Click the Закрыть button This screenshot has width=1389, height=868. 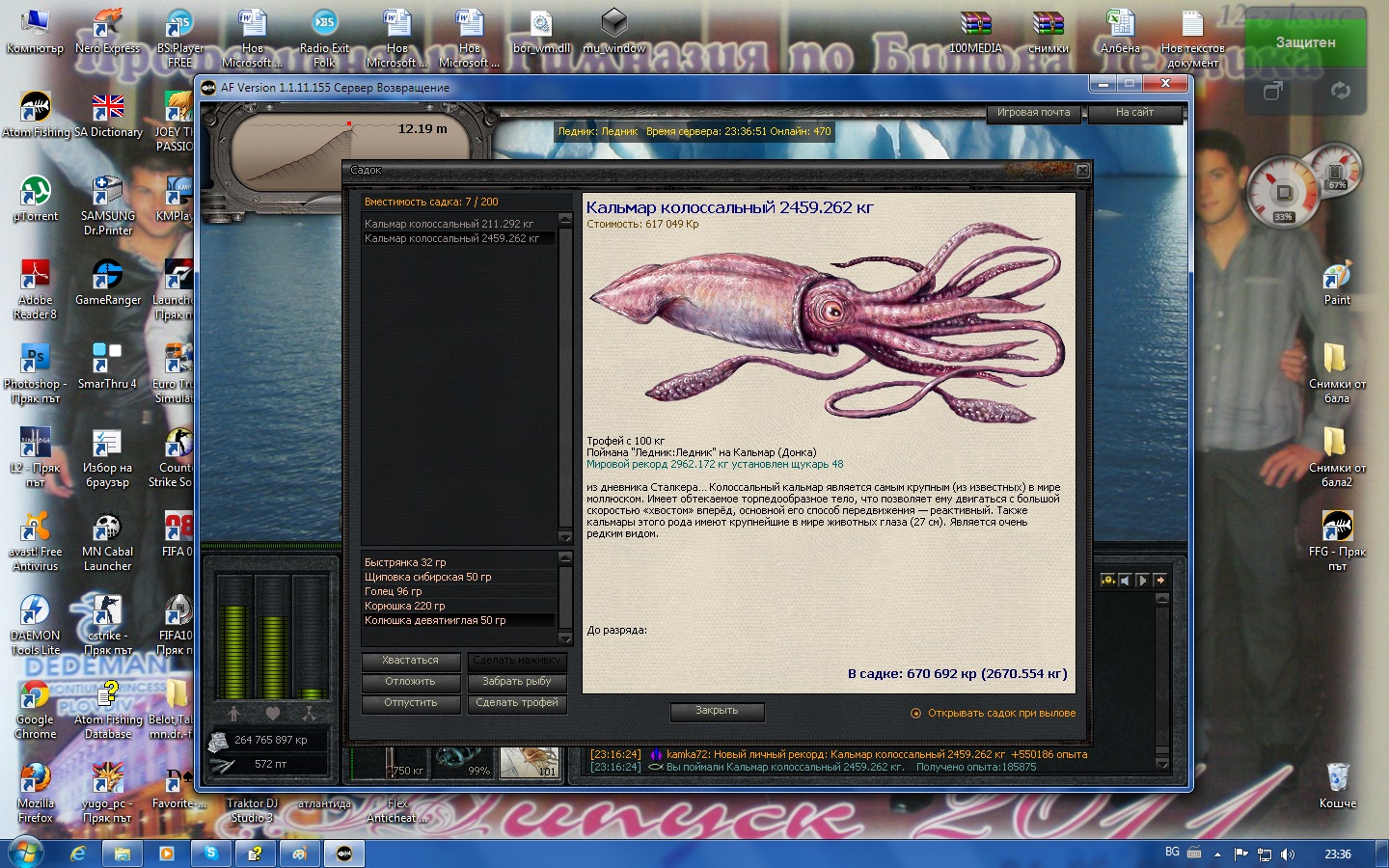[x=717, y=711]
